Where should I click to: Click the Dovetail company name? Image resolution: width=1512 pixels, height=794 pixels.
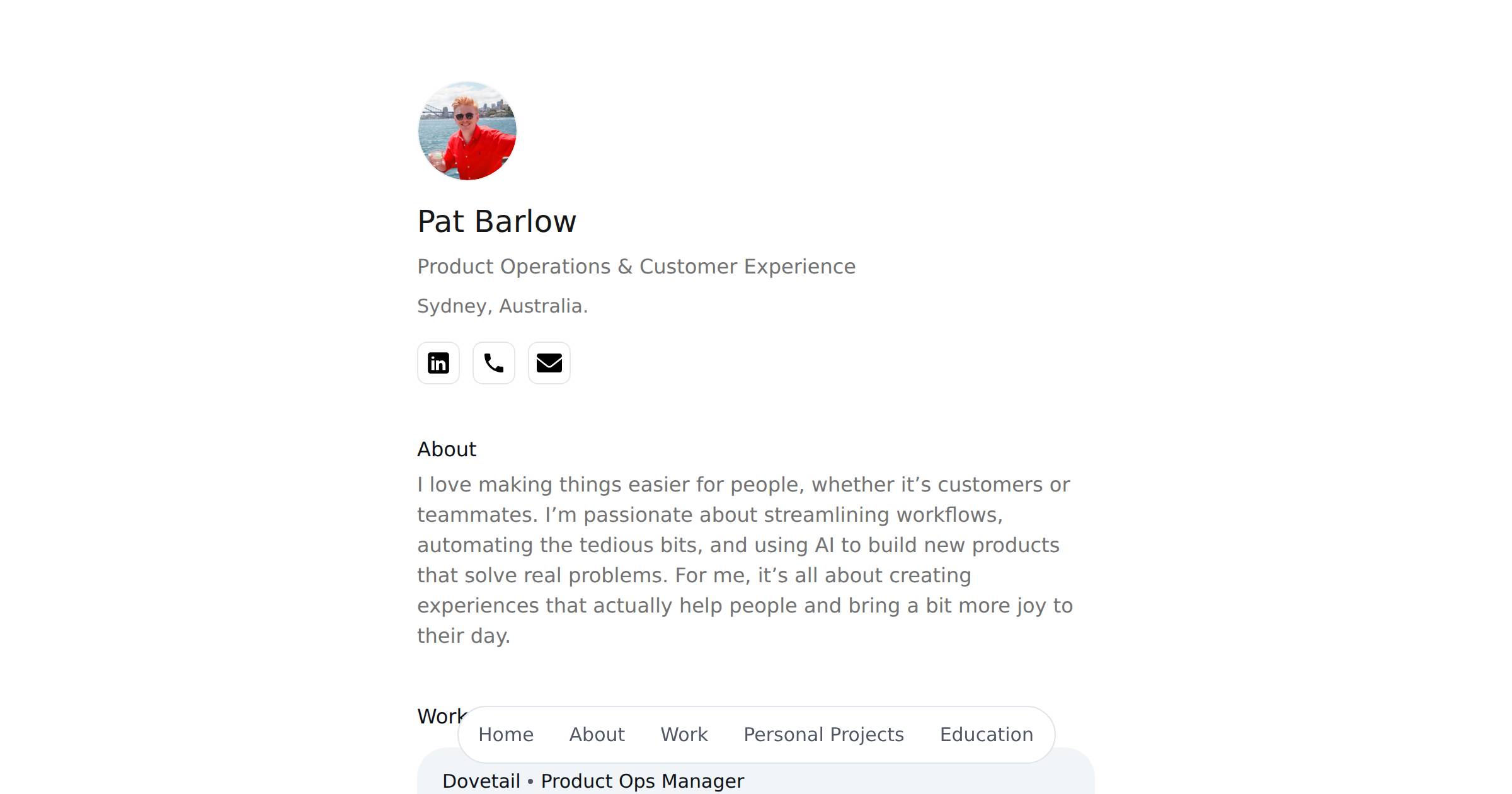tap(481, 781)
